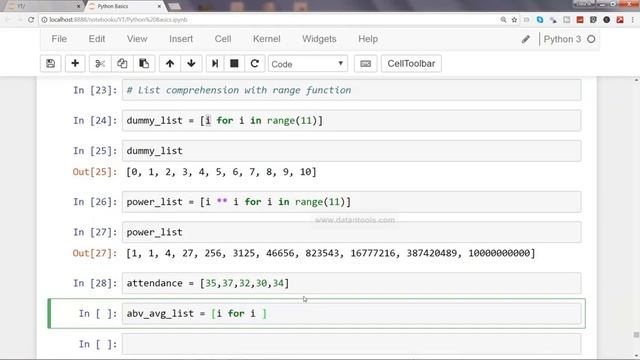The width and height of the screenshot is (640, 360).
Task: Switch to the Python Basics browser tab
Action: coord(125,6)
